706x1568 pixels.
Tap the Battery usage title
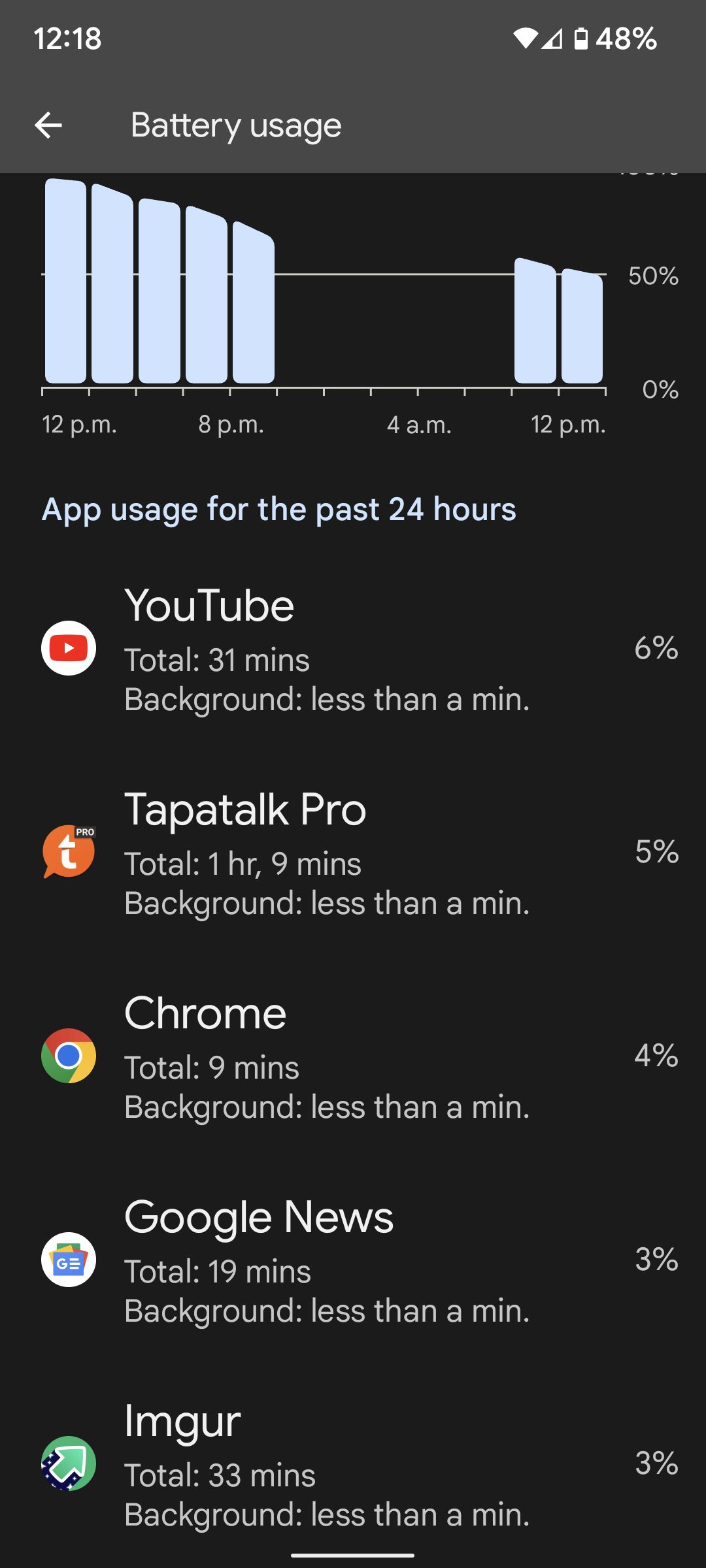click(x=236, y=125)
